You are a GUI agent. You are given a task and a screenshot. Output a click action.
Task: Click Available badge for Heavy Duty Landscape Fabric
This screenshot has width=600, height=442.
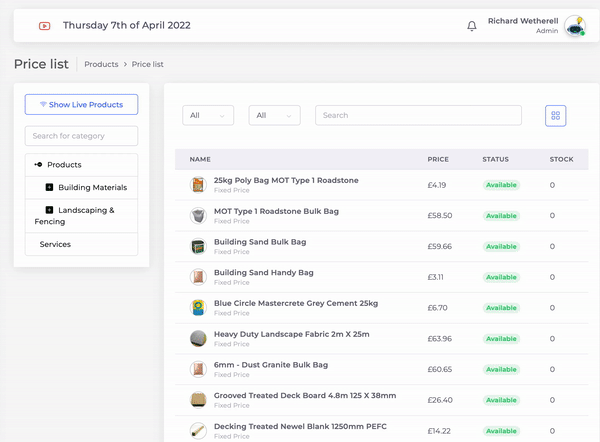click(x=501, y=339)
